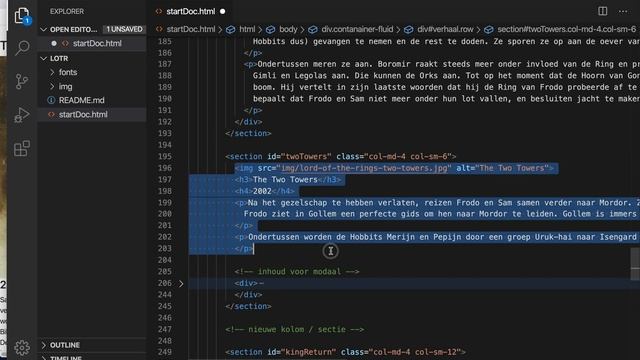
Task: Click the EXPLORER panel title
Action: click(x=67, y=11)
